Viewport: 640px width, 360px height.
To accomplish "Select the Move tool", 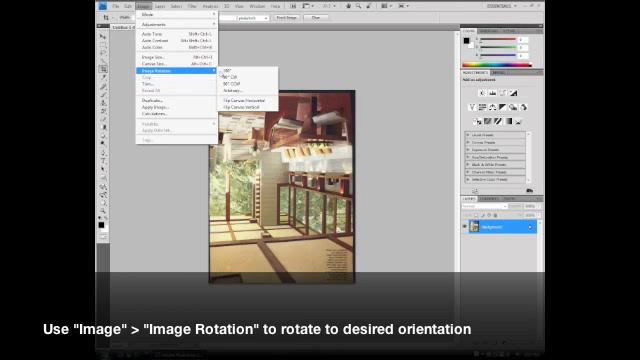I will 103,37.
